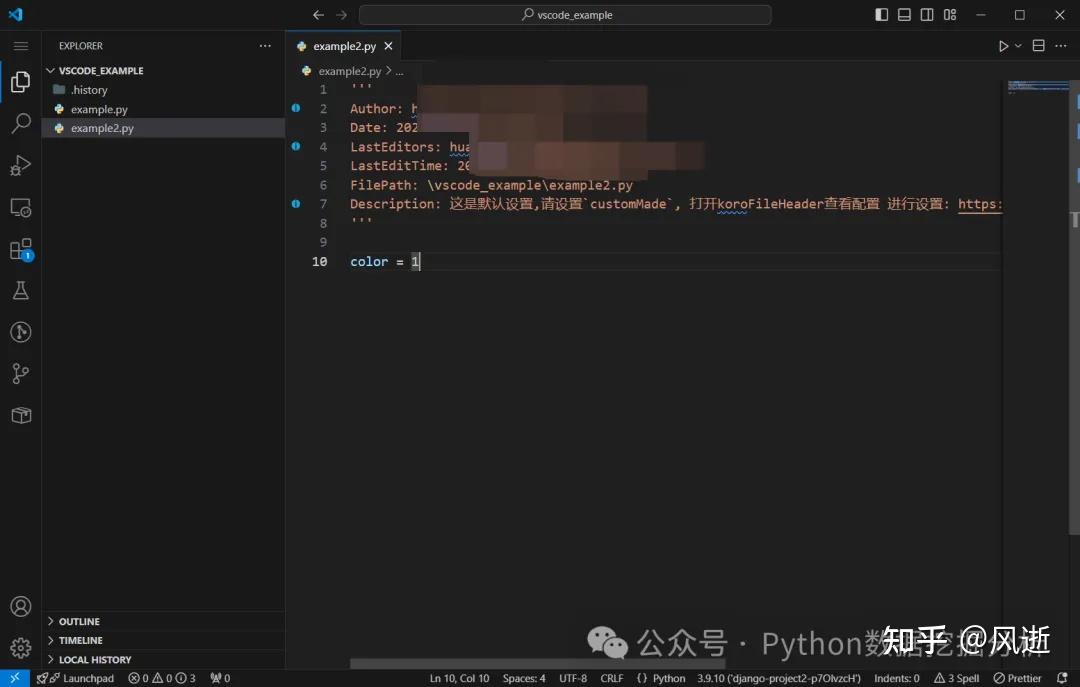Select the example2.py editor tab
1080x687 pixels.
[343, 46]
